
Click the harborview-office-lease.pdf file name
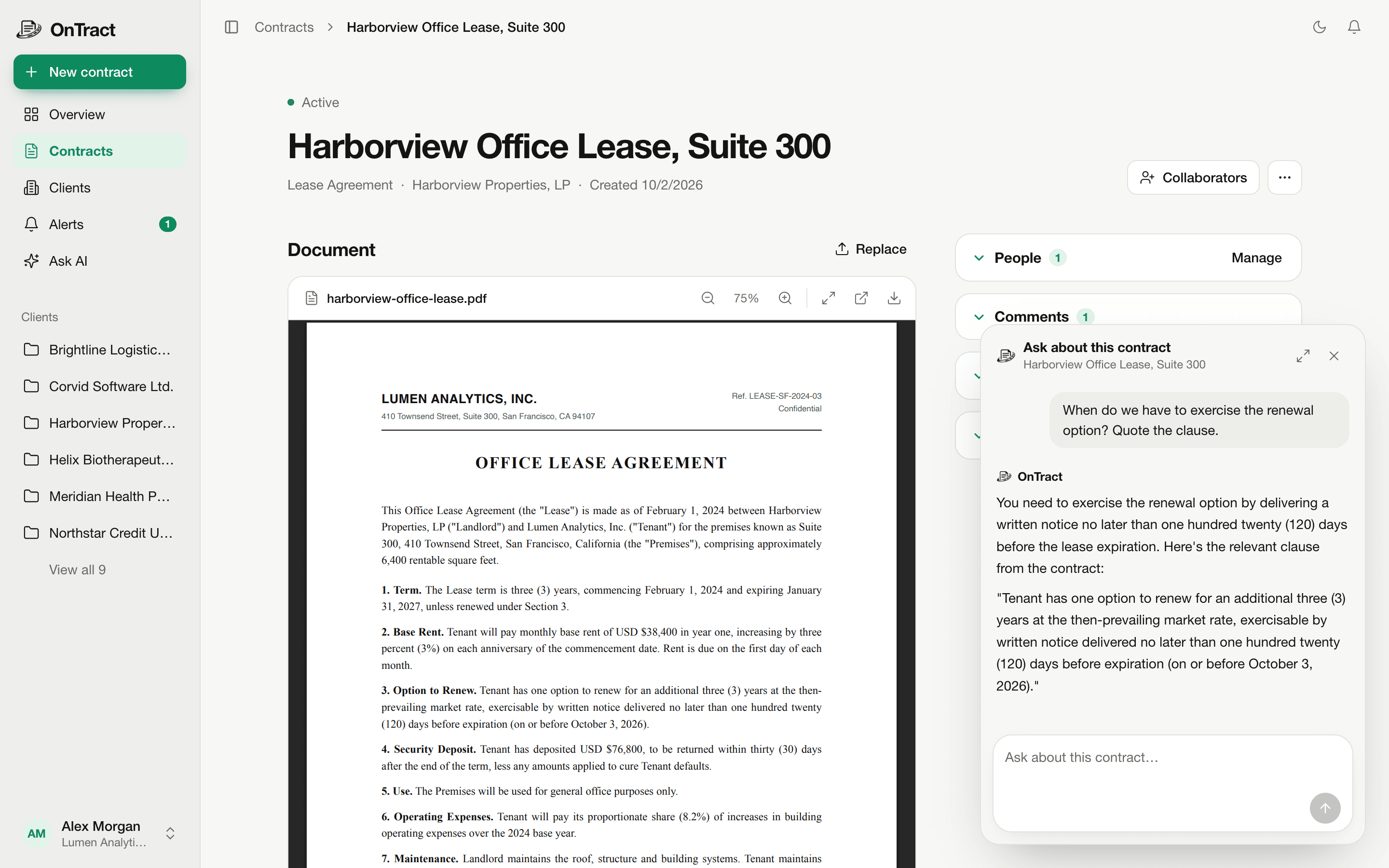[x=407, y=298]
